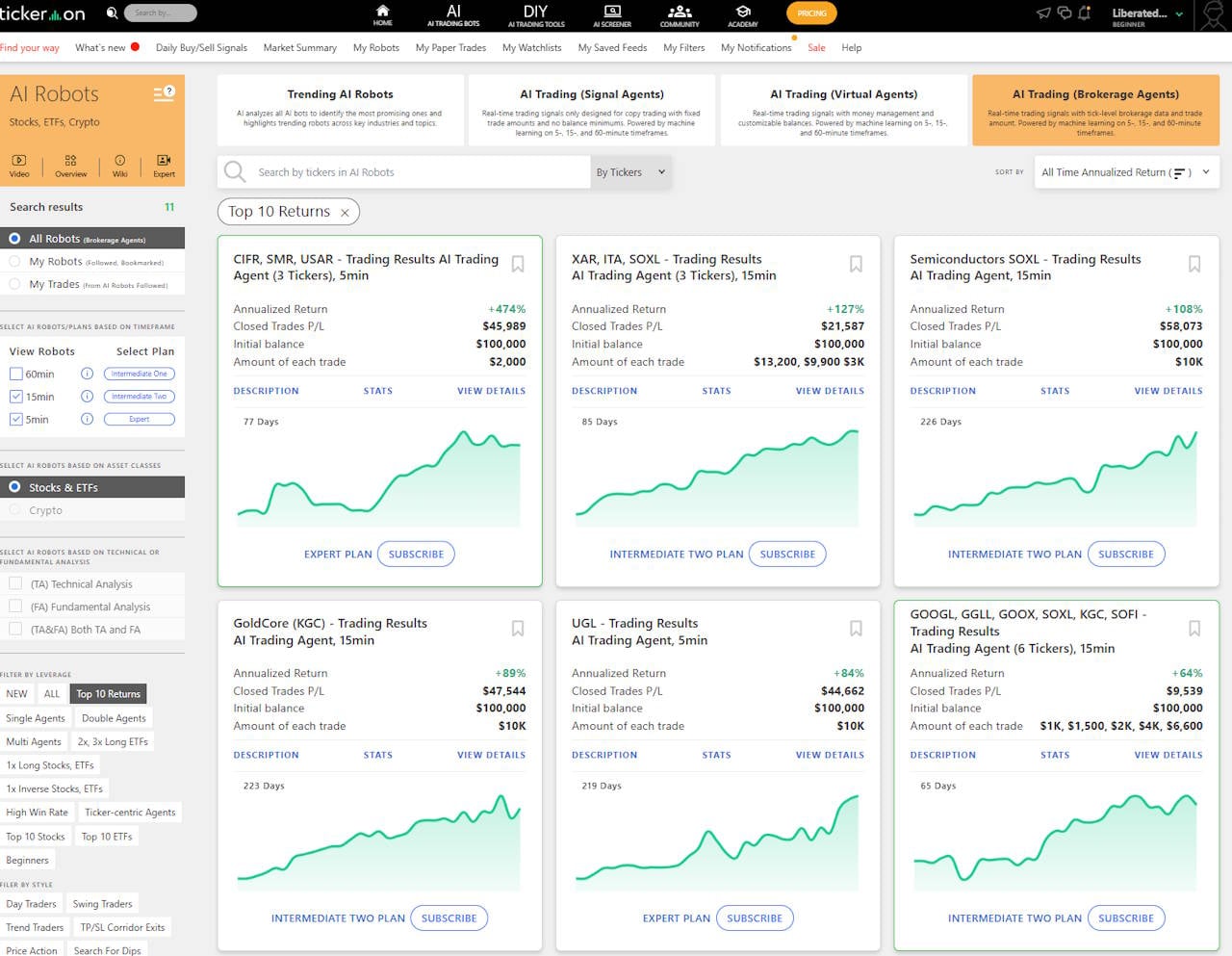Click info icon next to 15min timeframe
This screenshot has height=956, width=1232.
click(87, 397)
